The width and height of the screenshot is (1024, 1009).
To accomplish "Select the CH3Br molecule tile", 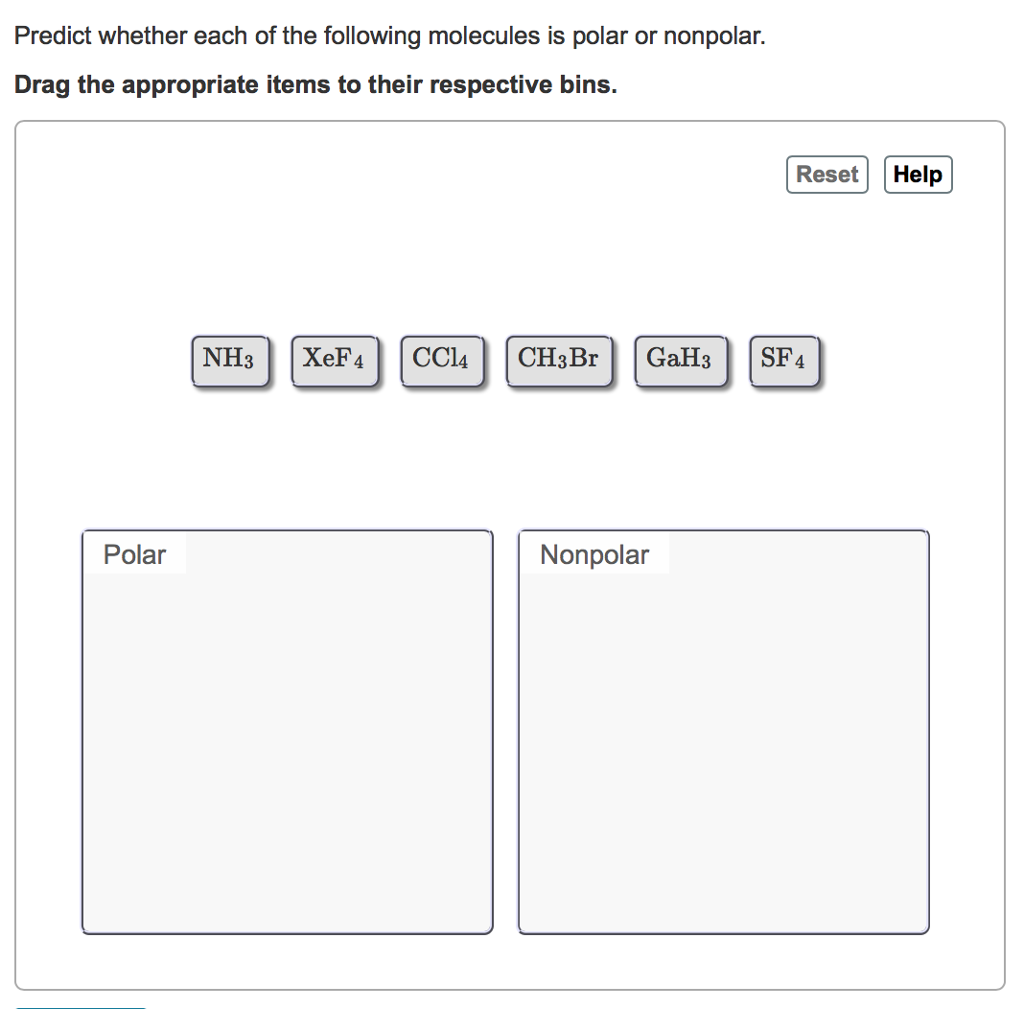I will 560,360.
